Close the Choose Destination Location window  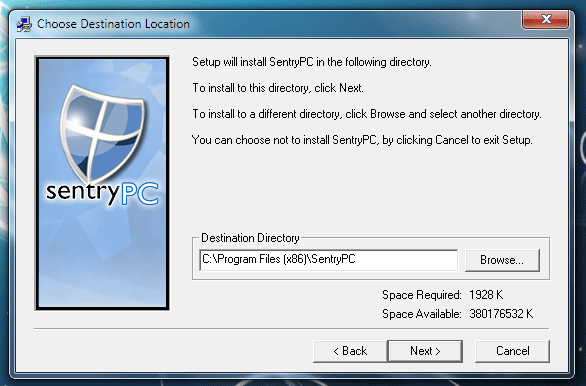tap(546, 19)
